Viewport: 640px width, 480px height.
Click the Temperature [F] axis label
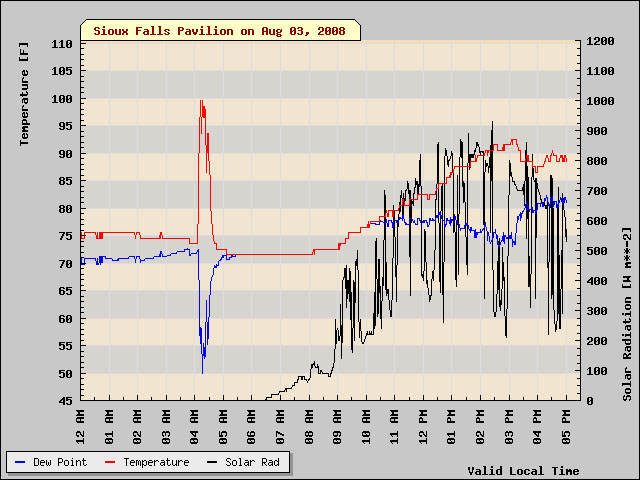tap(24, 92)
